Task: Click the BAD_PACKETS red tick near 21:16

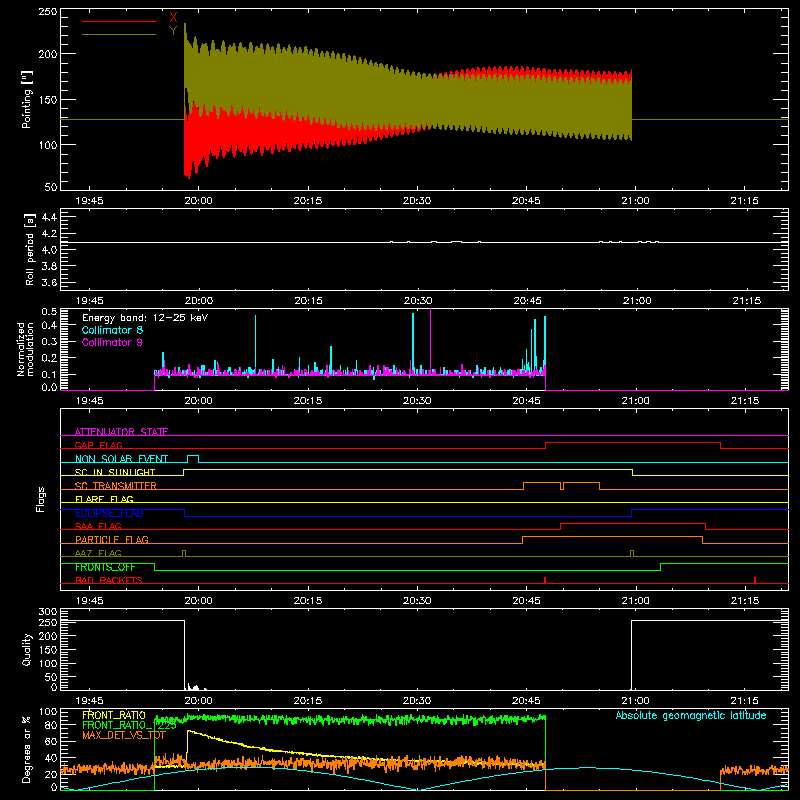Action: pyautogui.click(x=755, y=580)
